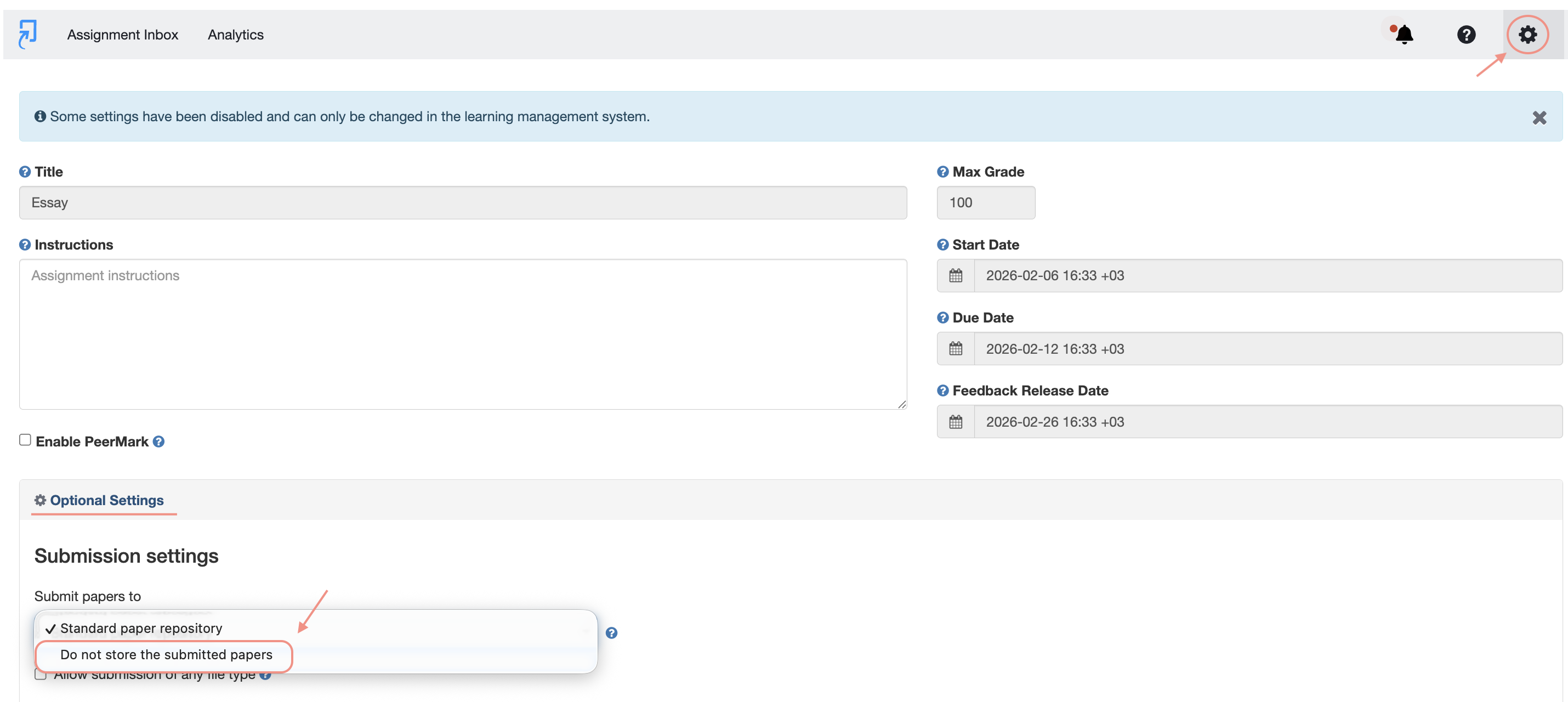Click the Assignment instructions text area

pos(463,334)
